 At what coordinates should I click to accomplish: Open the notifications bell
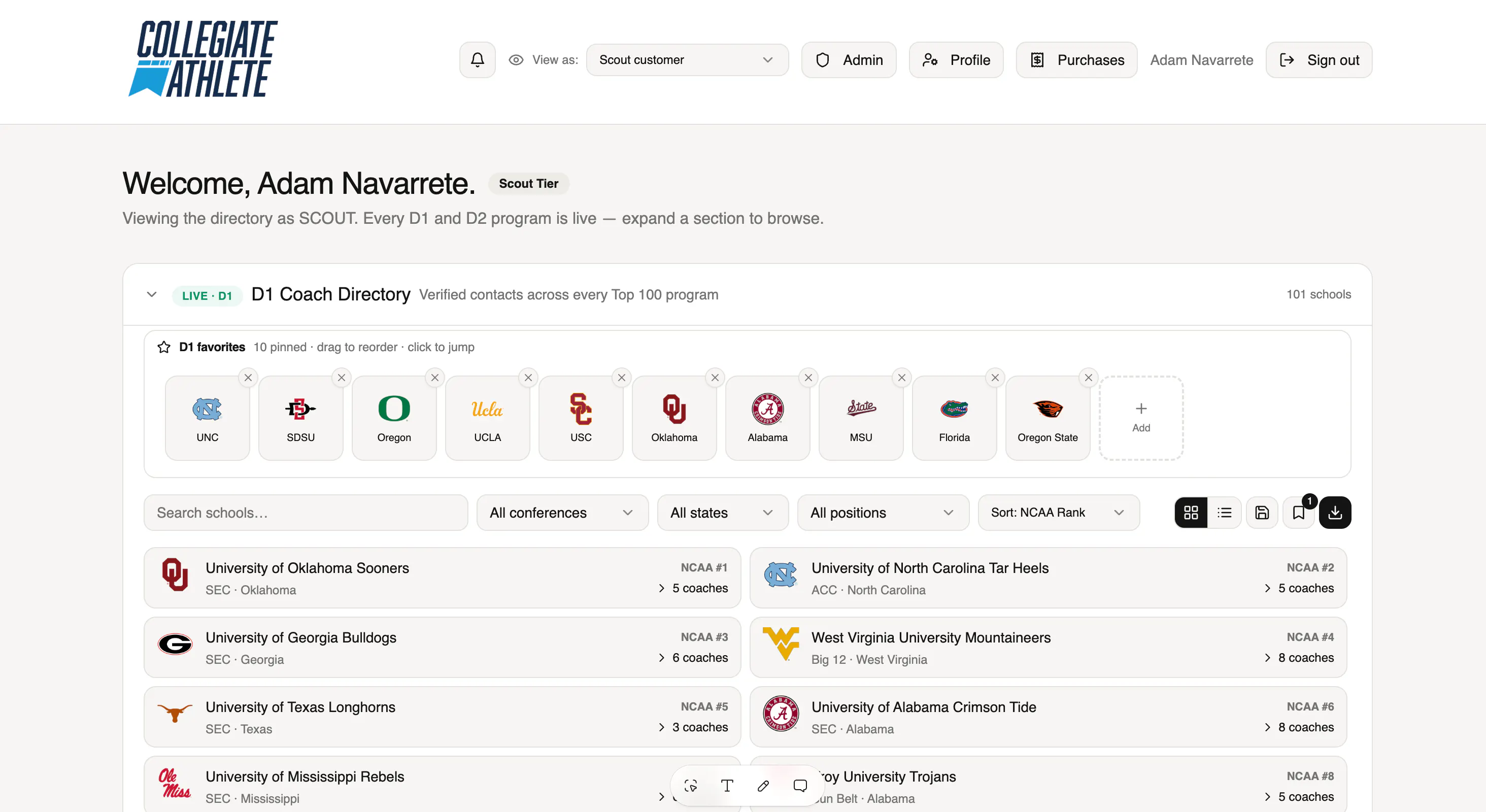[x=477, y=60]
